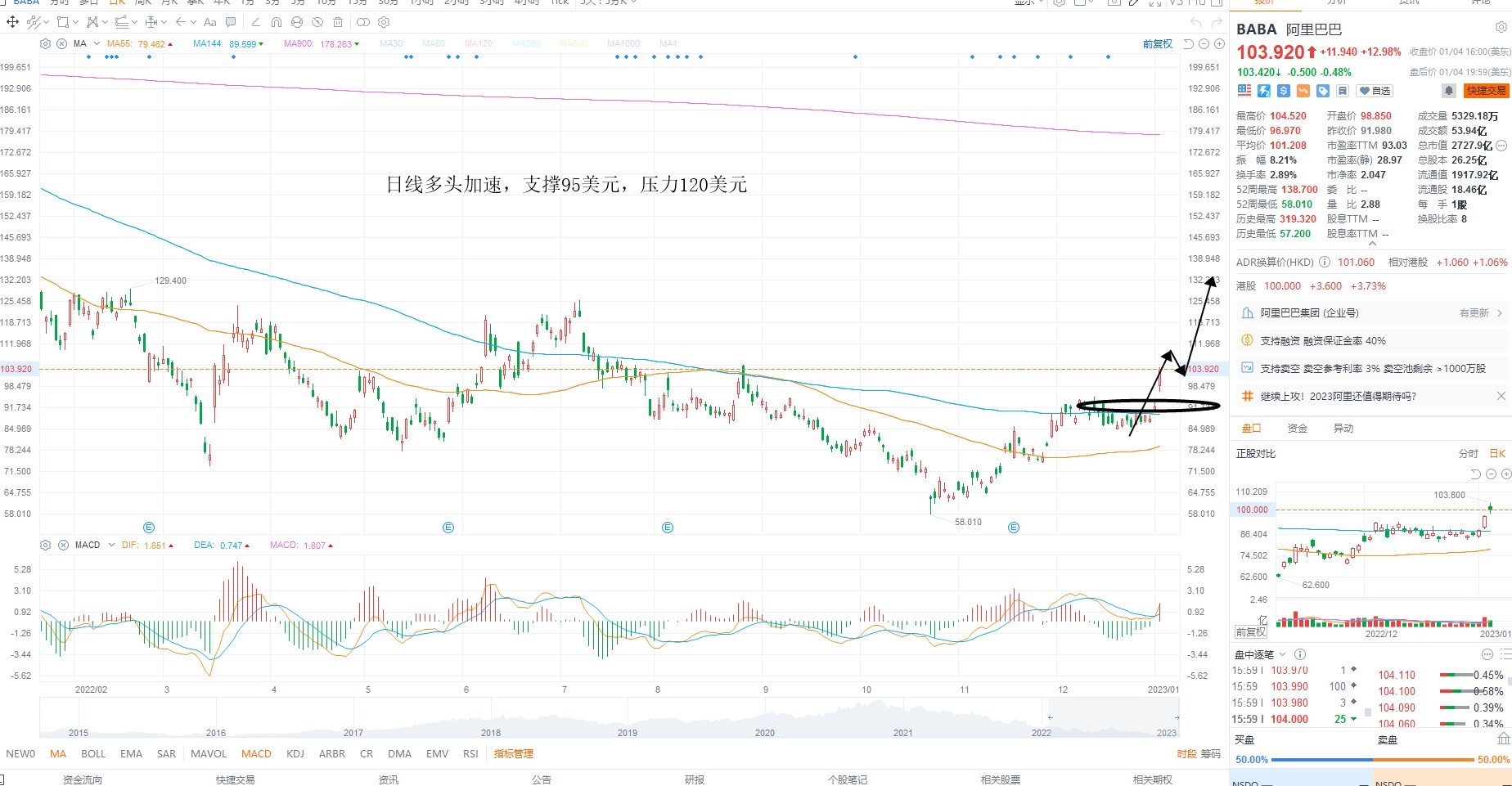This screenshot has height=786, width=1512.
Task: Show info for 盘中逐笔 tick data
Action: 1300,654
